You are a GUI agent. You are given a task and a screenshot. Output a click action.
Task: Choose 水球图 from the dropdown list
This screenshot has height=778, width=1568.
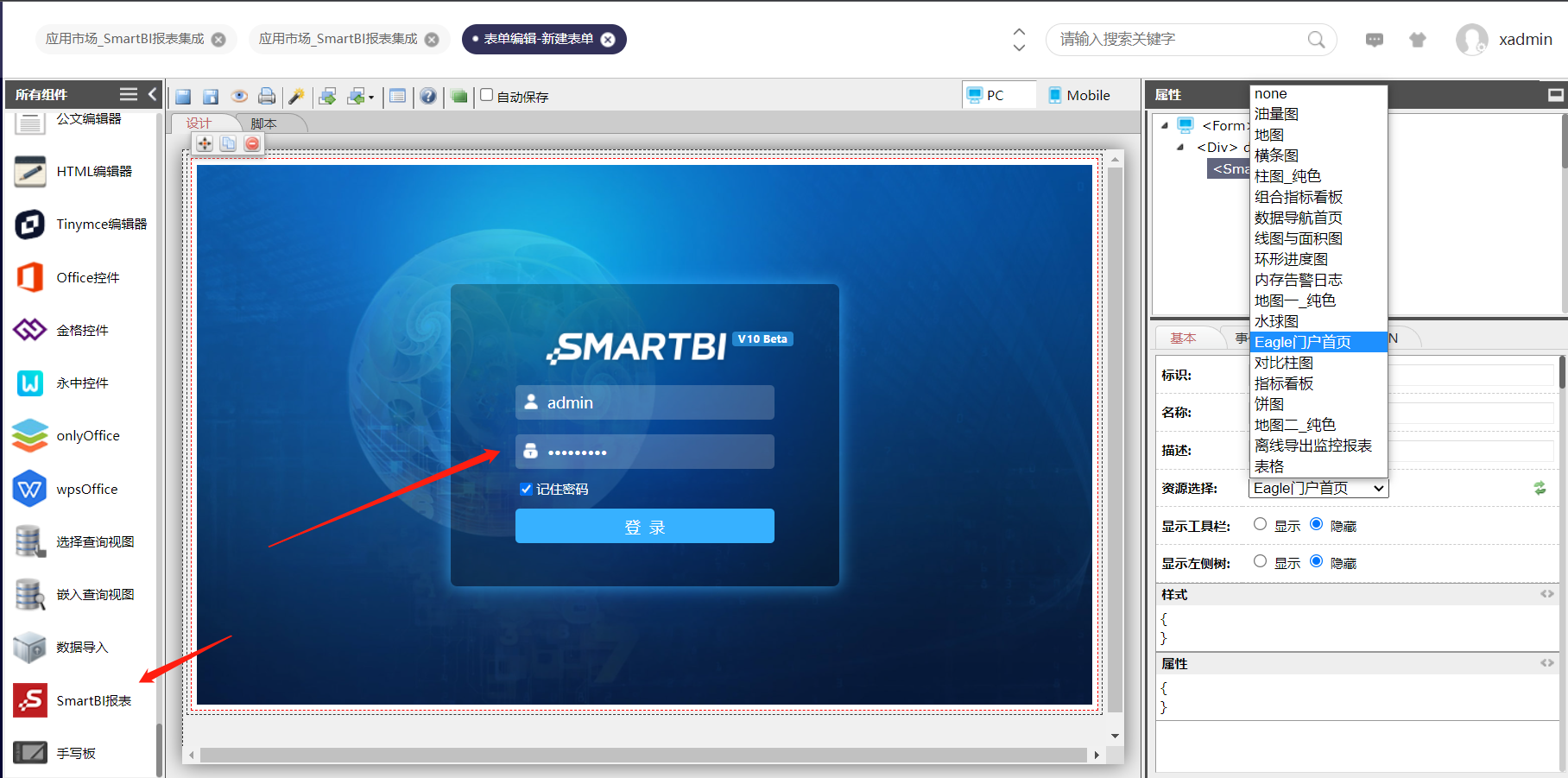(1318, 321)
